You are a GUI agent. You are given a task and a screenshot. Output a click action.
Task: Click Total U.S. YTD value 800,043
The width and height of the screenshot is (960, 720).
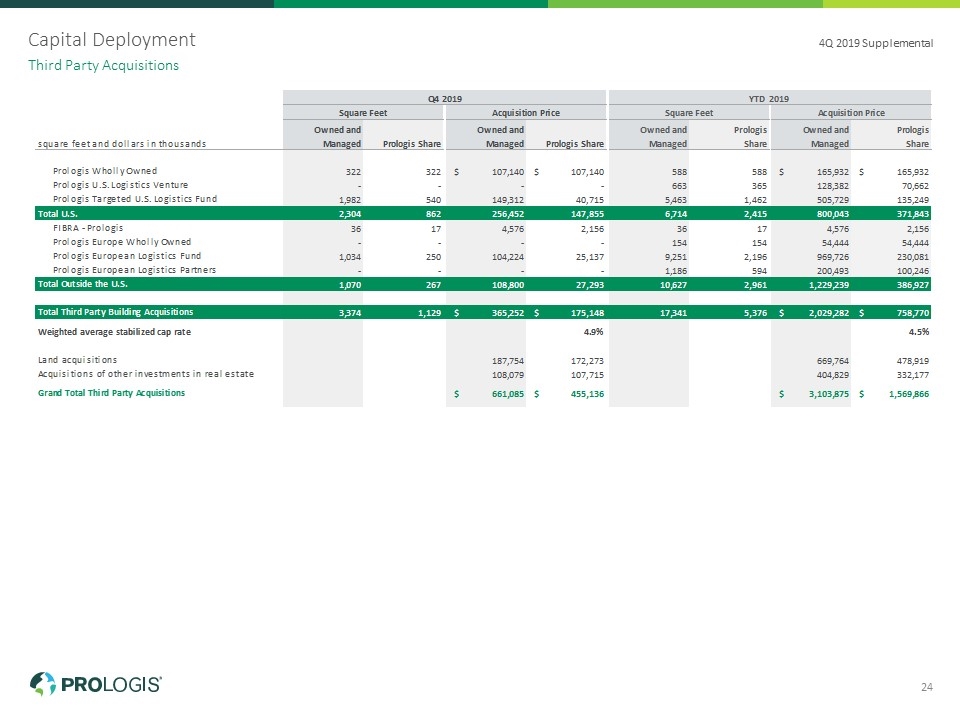[x=833, y=214]
